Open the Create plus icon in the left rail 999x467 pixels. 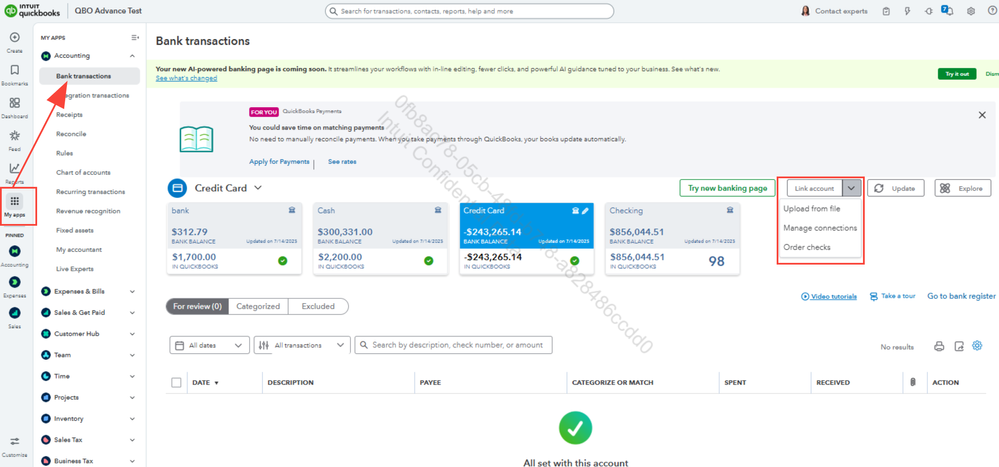coord(15,37)
